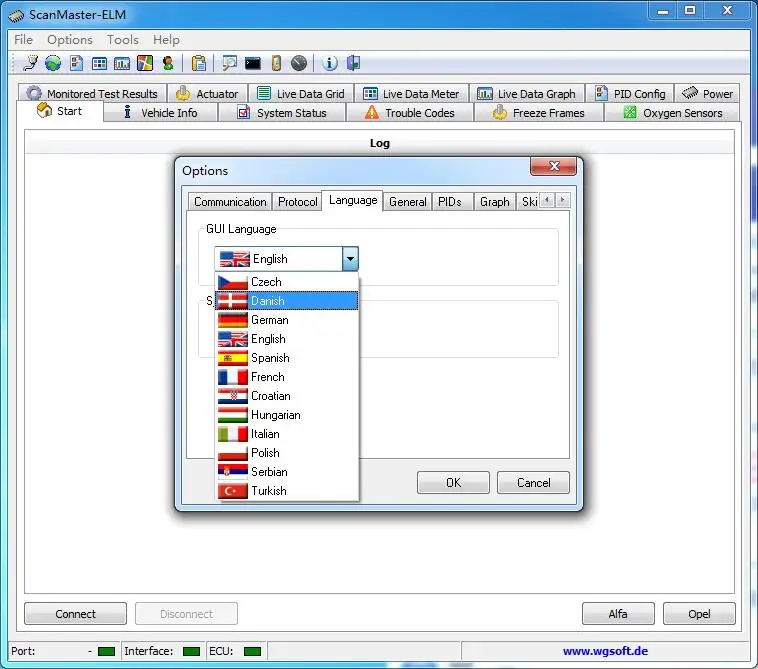This screenshot has width=758, height=669.
Task: Click the four-color square toolbar icon
Action: 145,63
